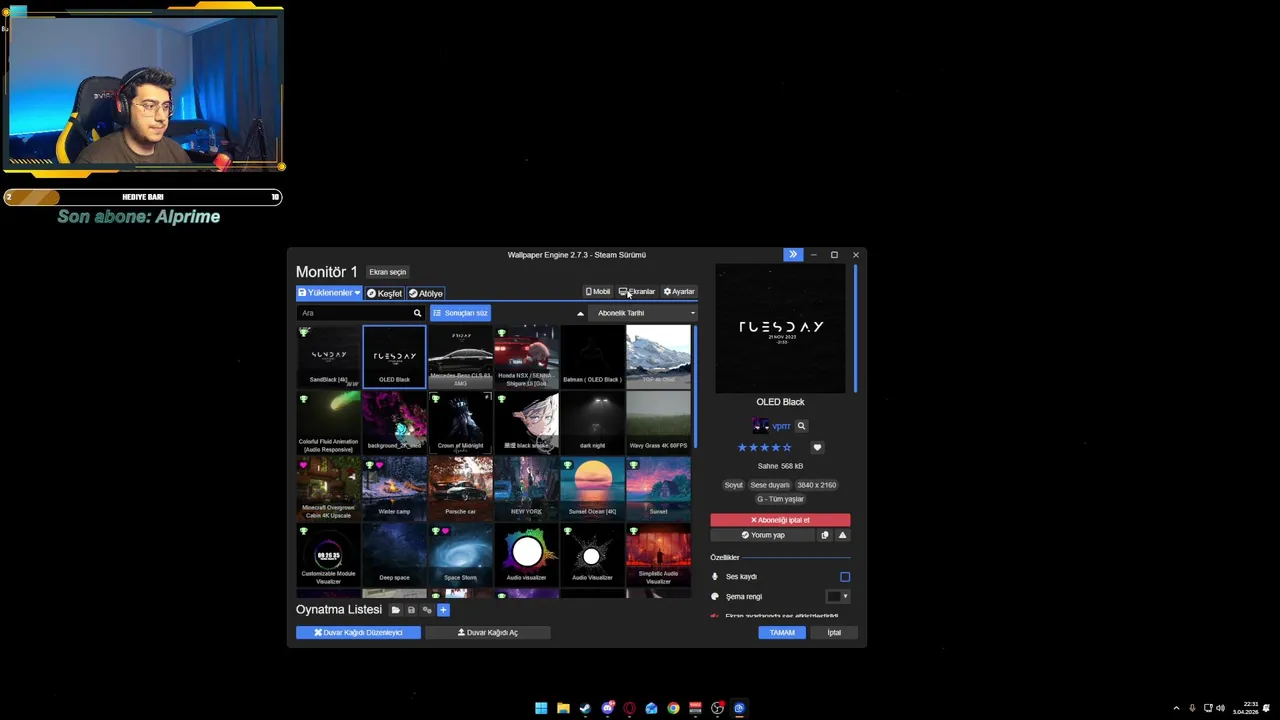Select the Honda NSX wallpaper
The image size is (1280, 720).
pos(526,356)
